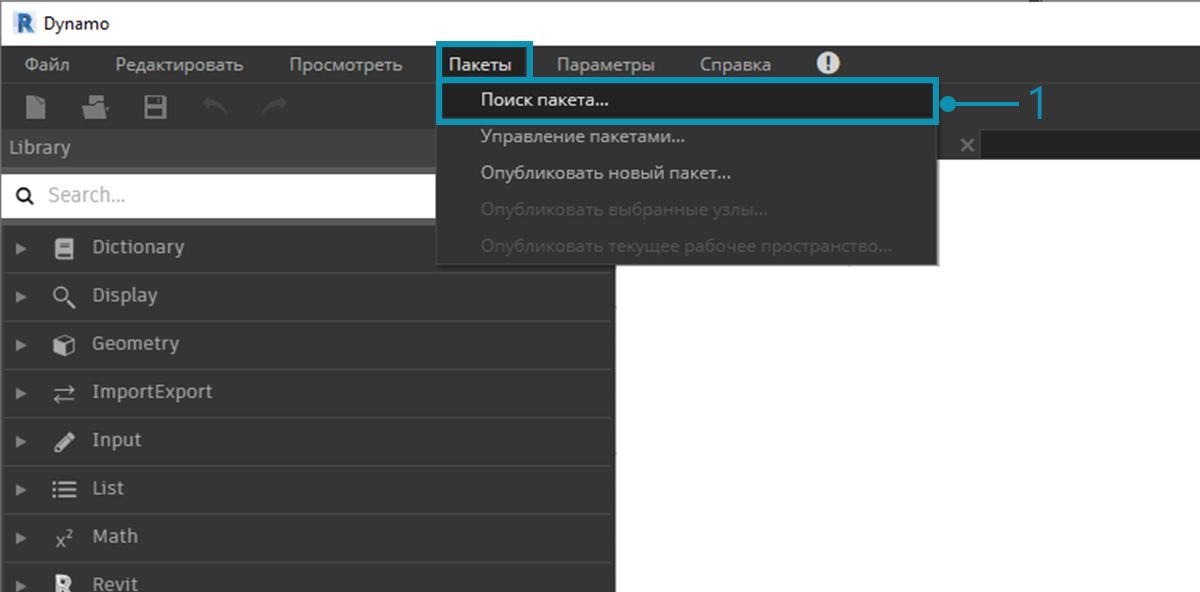Click the Undo arrow icon
This screenshot has height=592, width=1200.
click(x=215, y=105)
